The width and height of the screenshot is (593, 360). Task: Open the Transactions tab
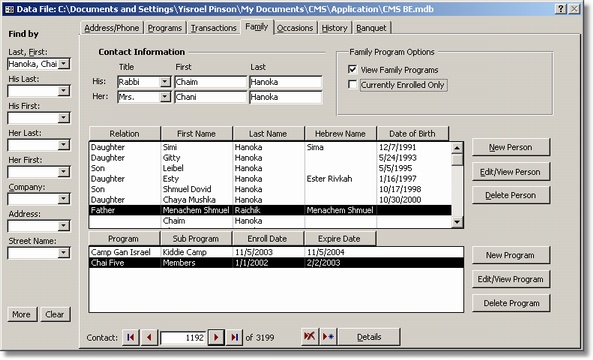point(213,28)
